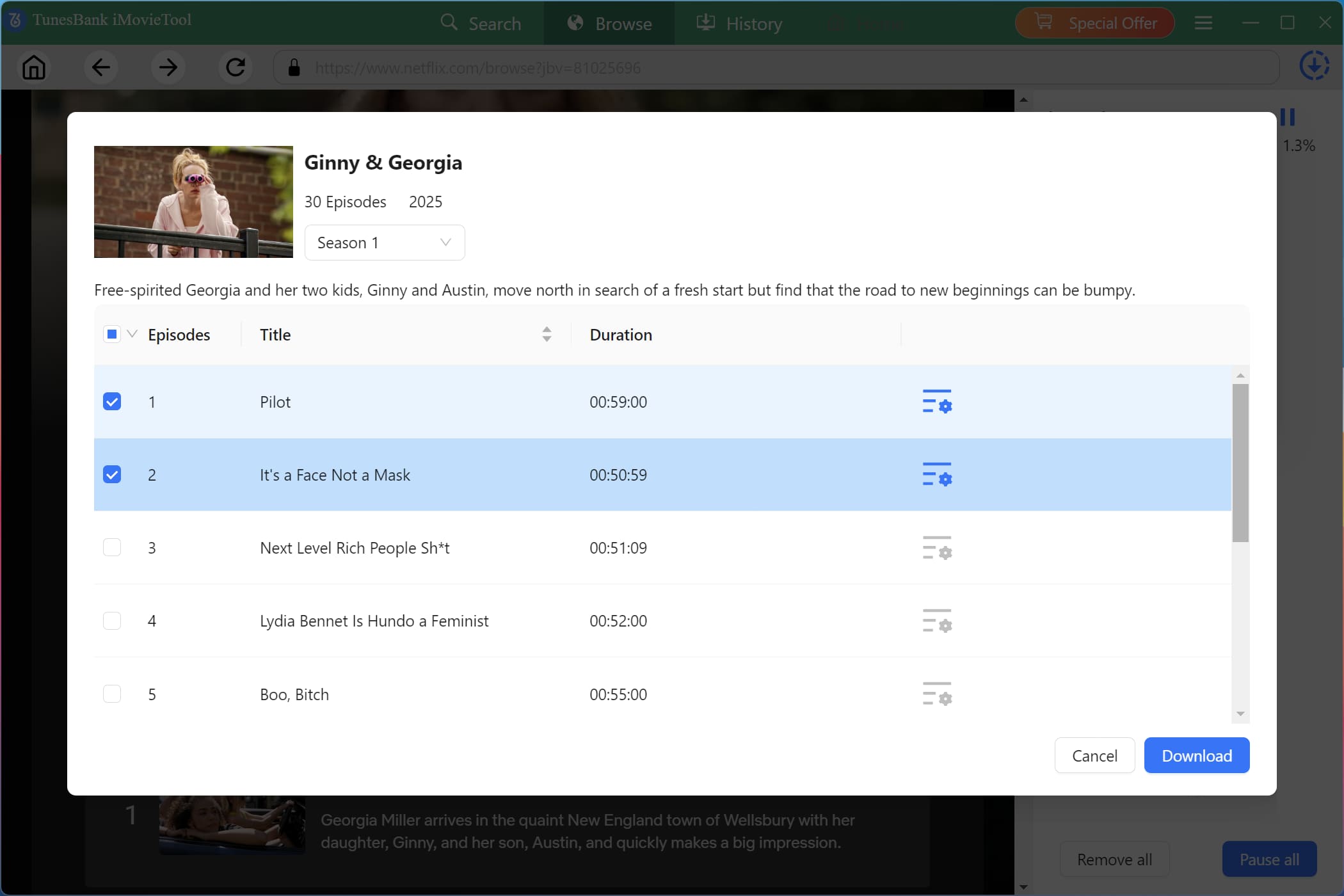1344x896 pixels.
Task: Click settings icon for Boo, Bitch episode
Action: pyautogui.click(x=937, y=694)
